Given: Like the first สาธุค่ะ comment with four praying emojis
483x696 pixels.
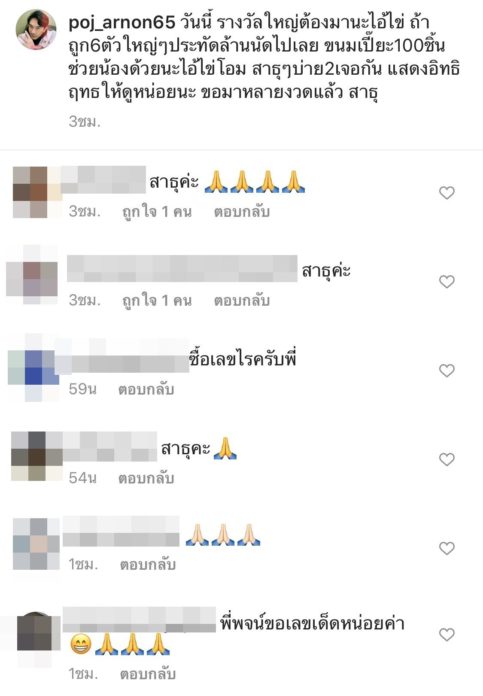Looking at the screenshot, I should click(x=447, y=193).
